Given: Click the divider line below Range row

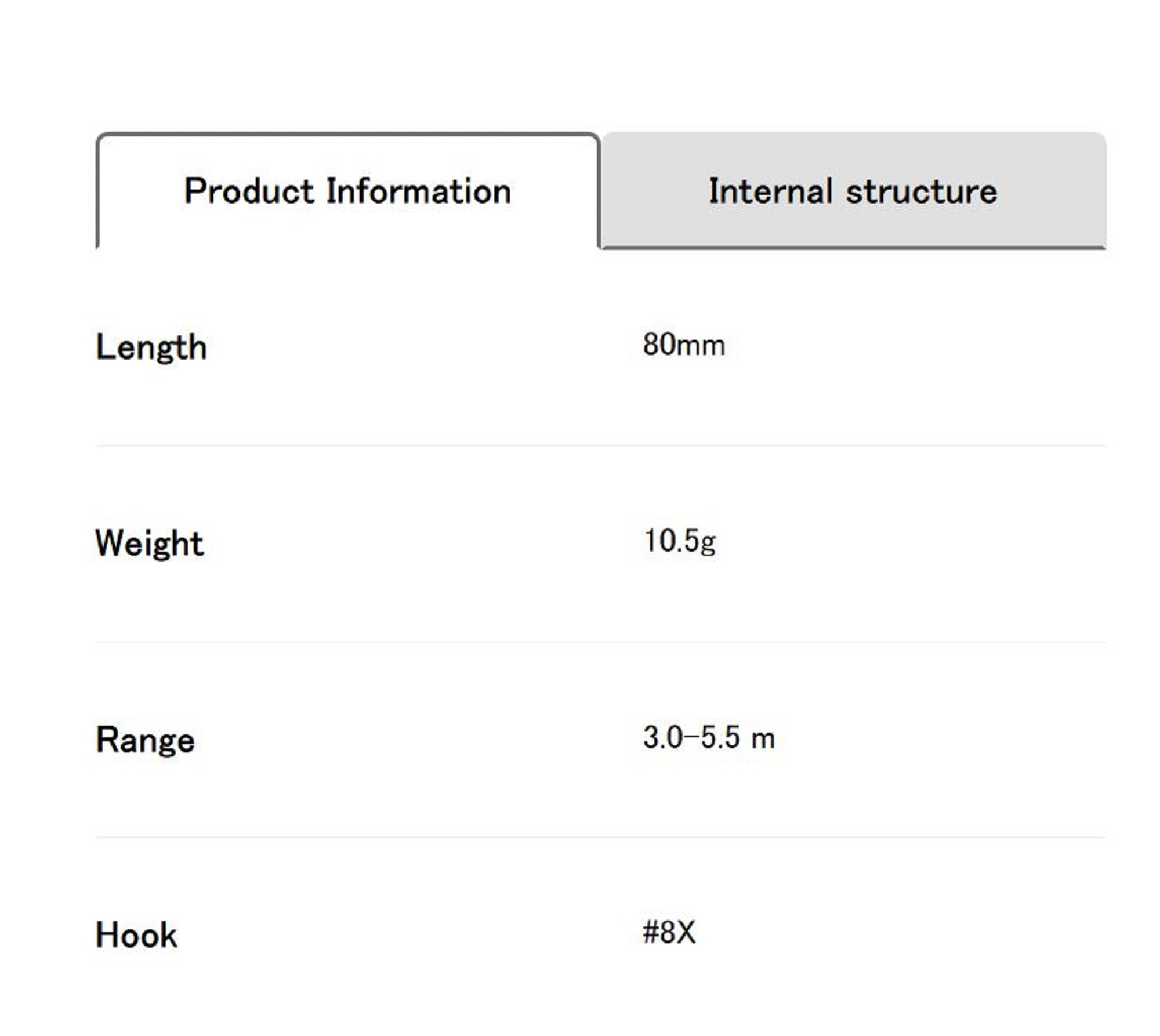Looking at the screenshot, I should click(600, 837).
